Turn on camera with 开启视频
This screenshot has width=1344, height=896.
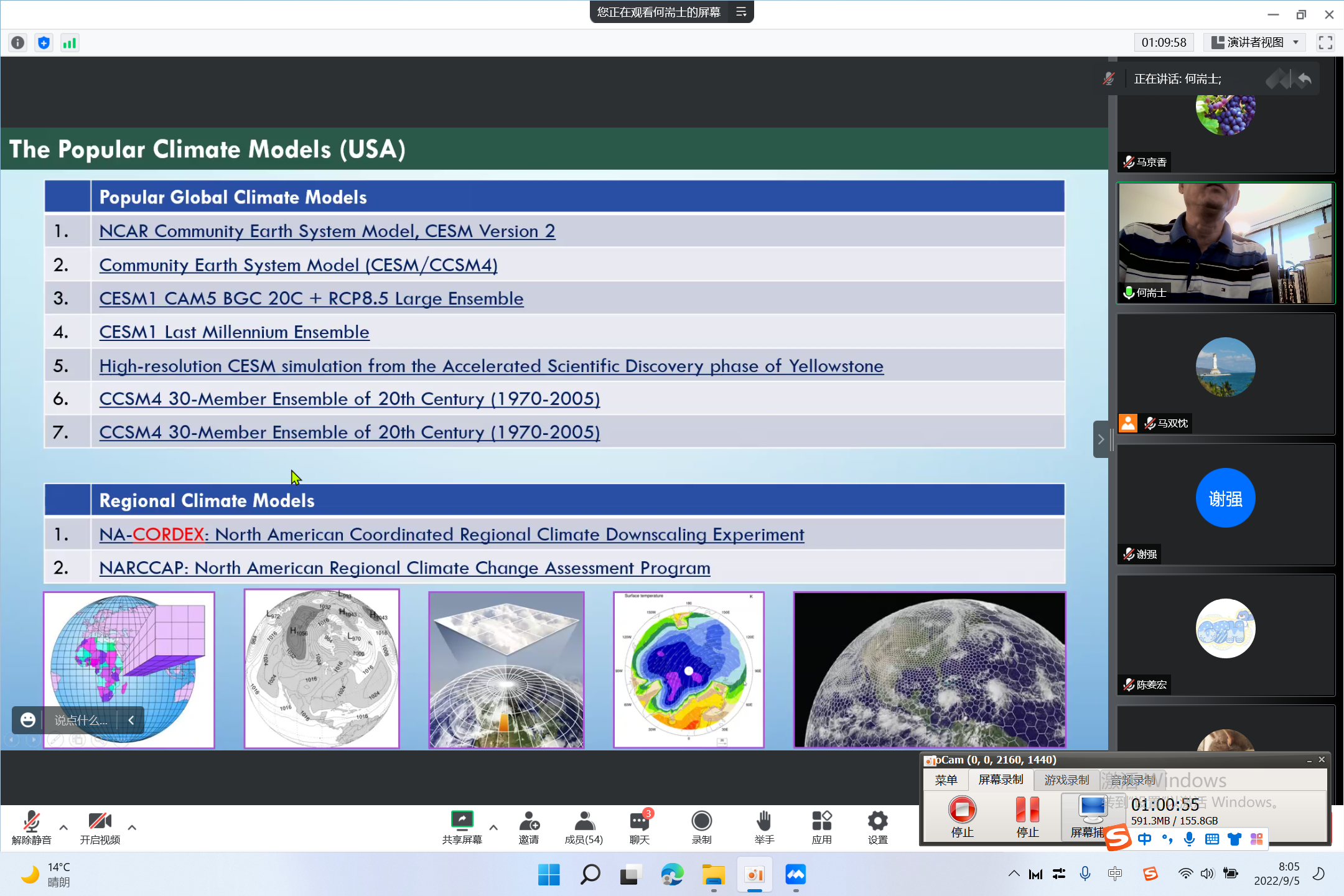[x=100, y=828]
